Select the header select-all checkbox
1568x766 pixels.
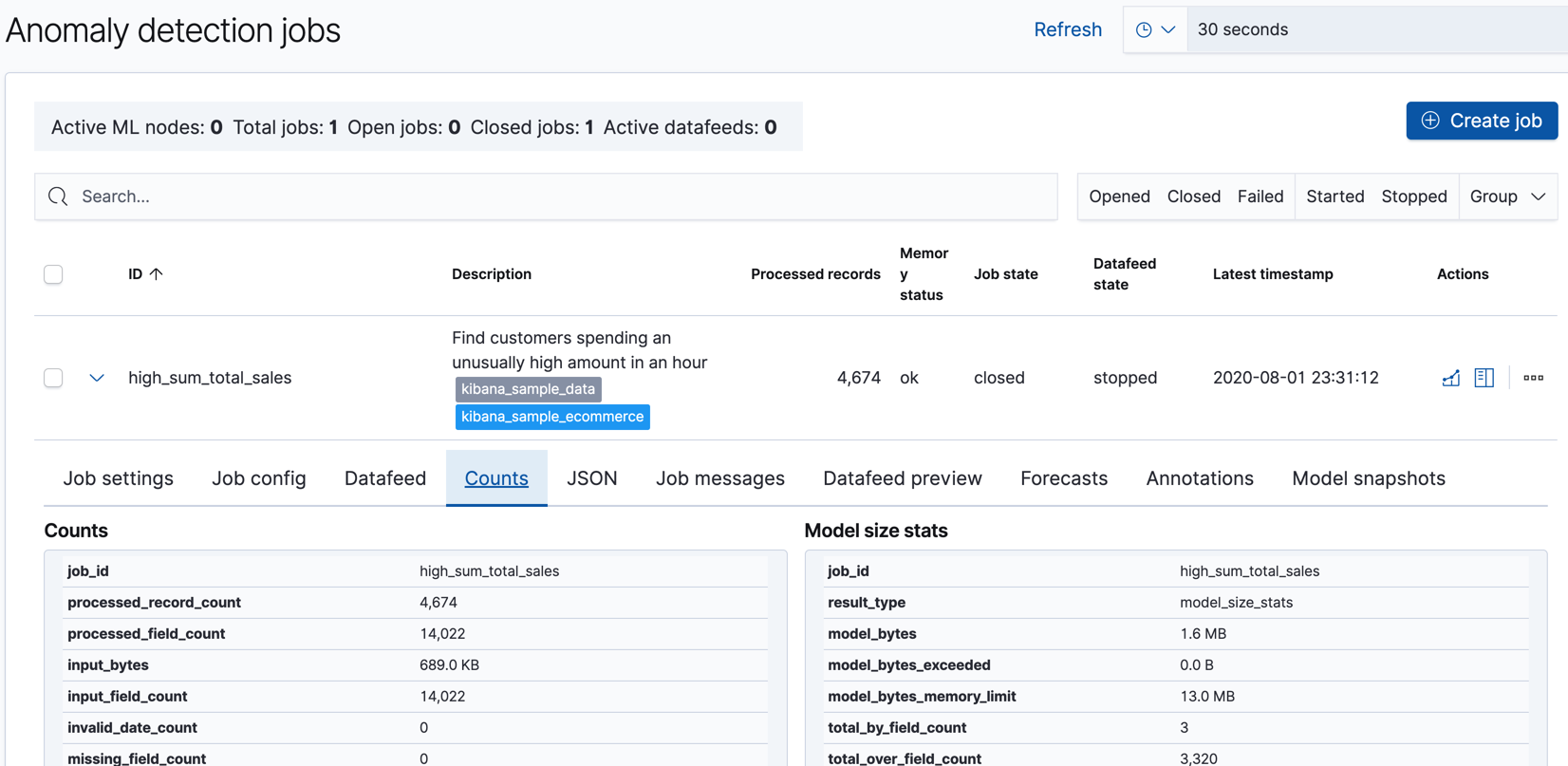53,274
